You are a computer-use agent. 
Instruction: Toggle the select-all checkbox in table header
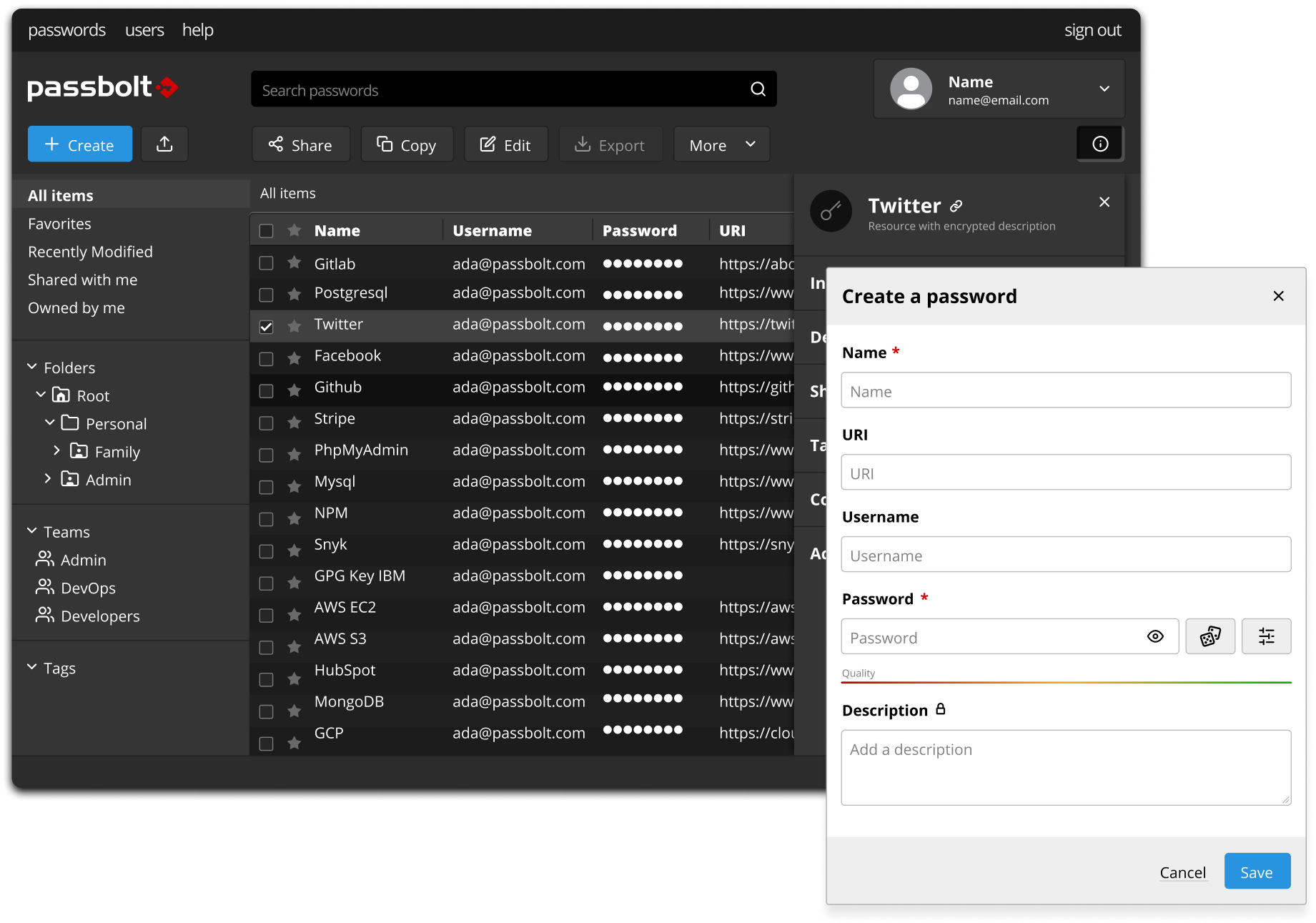(x=266, y=231)
